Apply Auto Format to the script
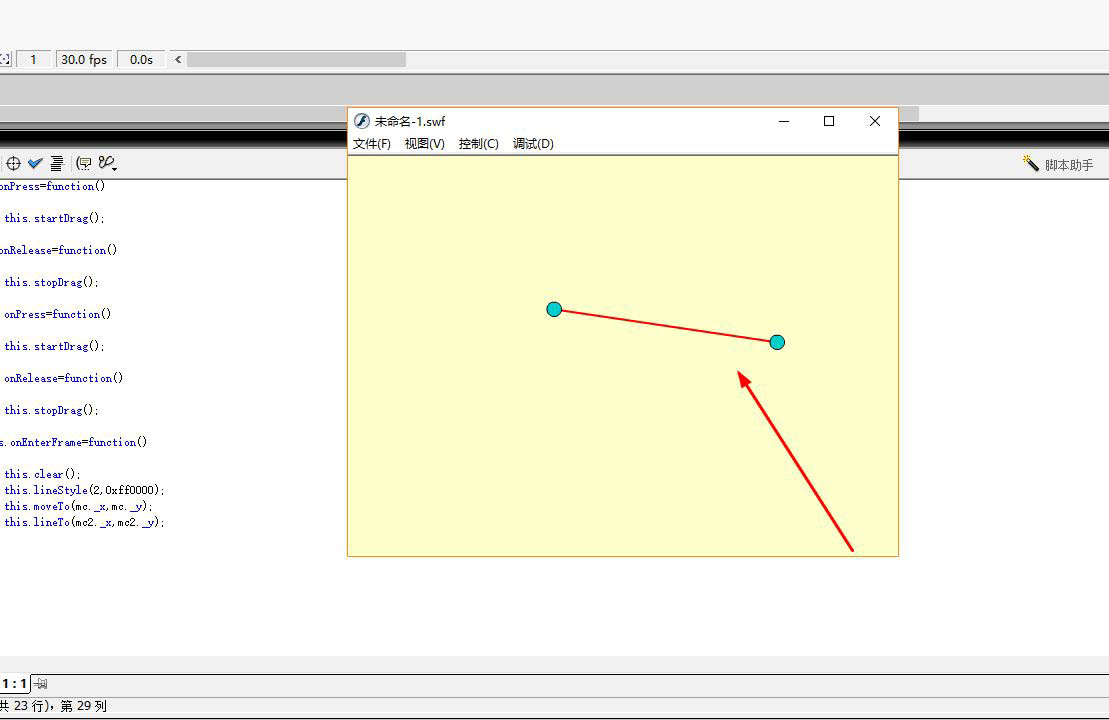The image size is (1109, 720). point(57,163)
